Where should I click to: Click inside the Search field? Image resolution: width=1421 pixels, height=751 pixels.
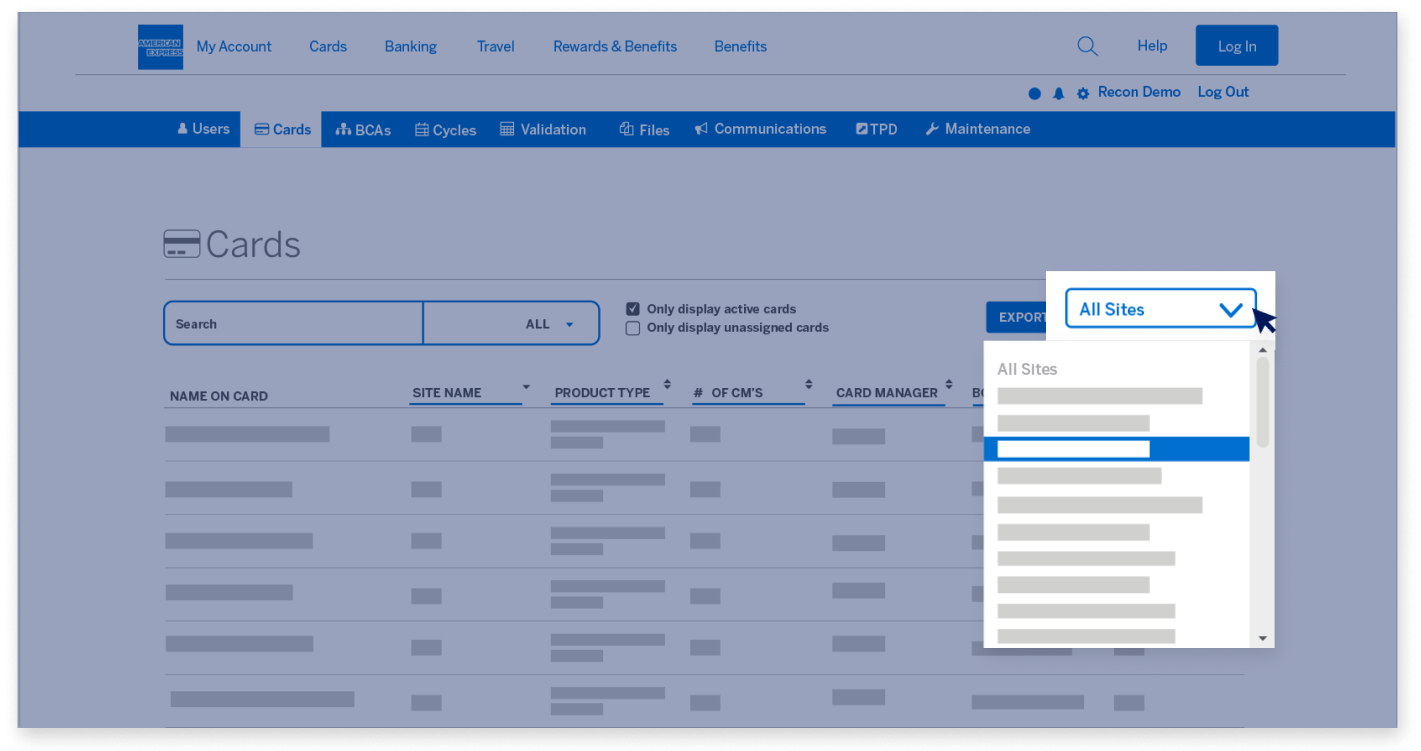290,323
